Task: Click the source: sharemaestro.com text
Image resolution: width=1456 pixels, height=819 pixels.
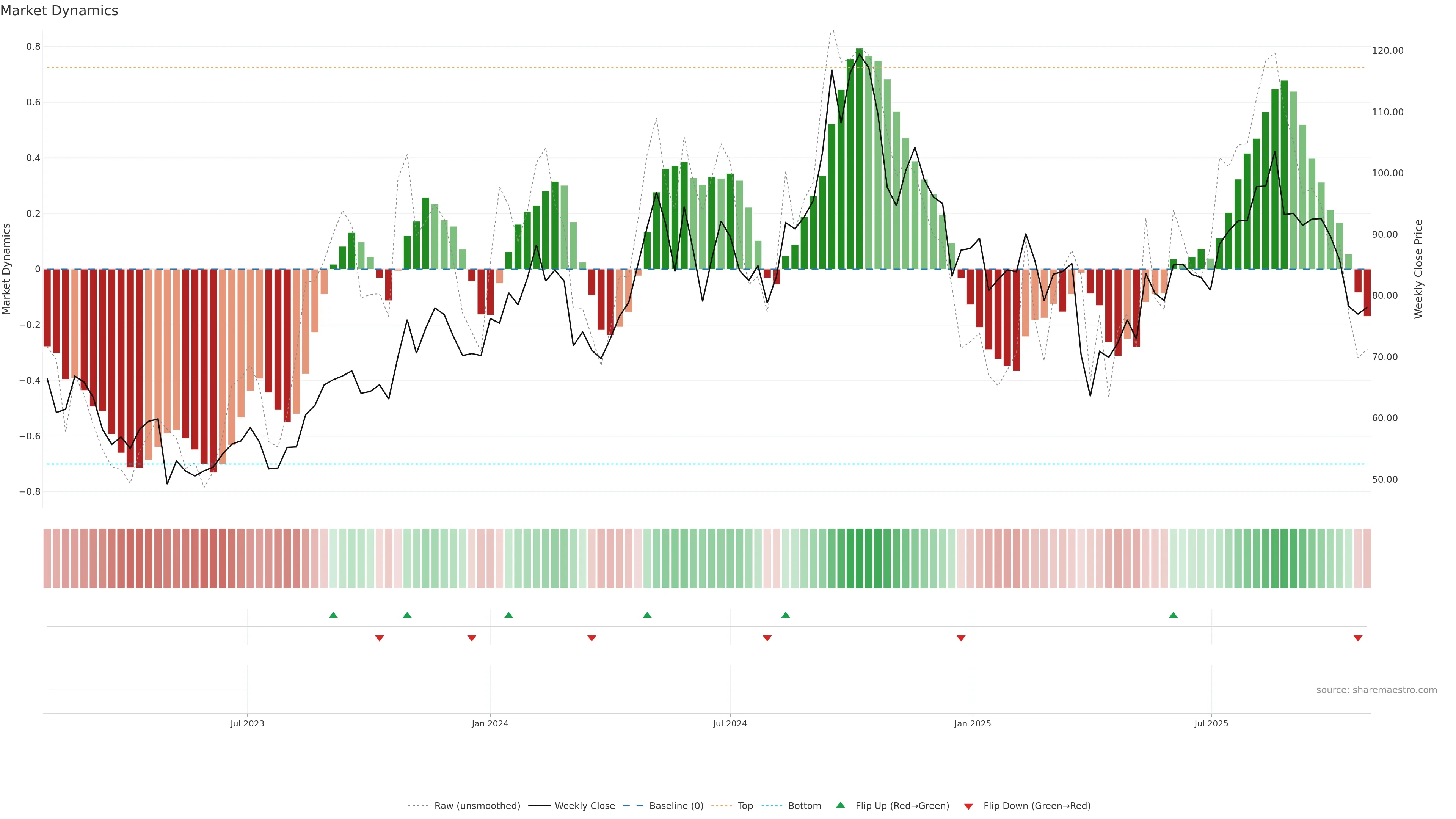Action: pos(1376,690)
